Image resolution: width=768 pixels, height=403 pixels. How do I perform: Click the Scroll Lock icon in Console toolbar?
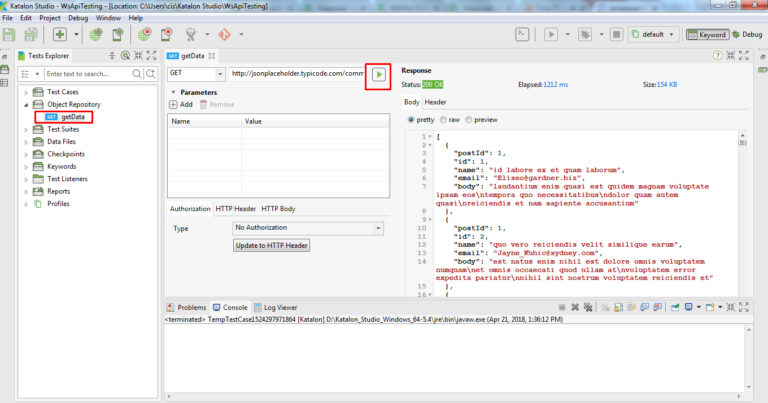(x=619, y=307)
